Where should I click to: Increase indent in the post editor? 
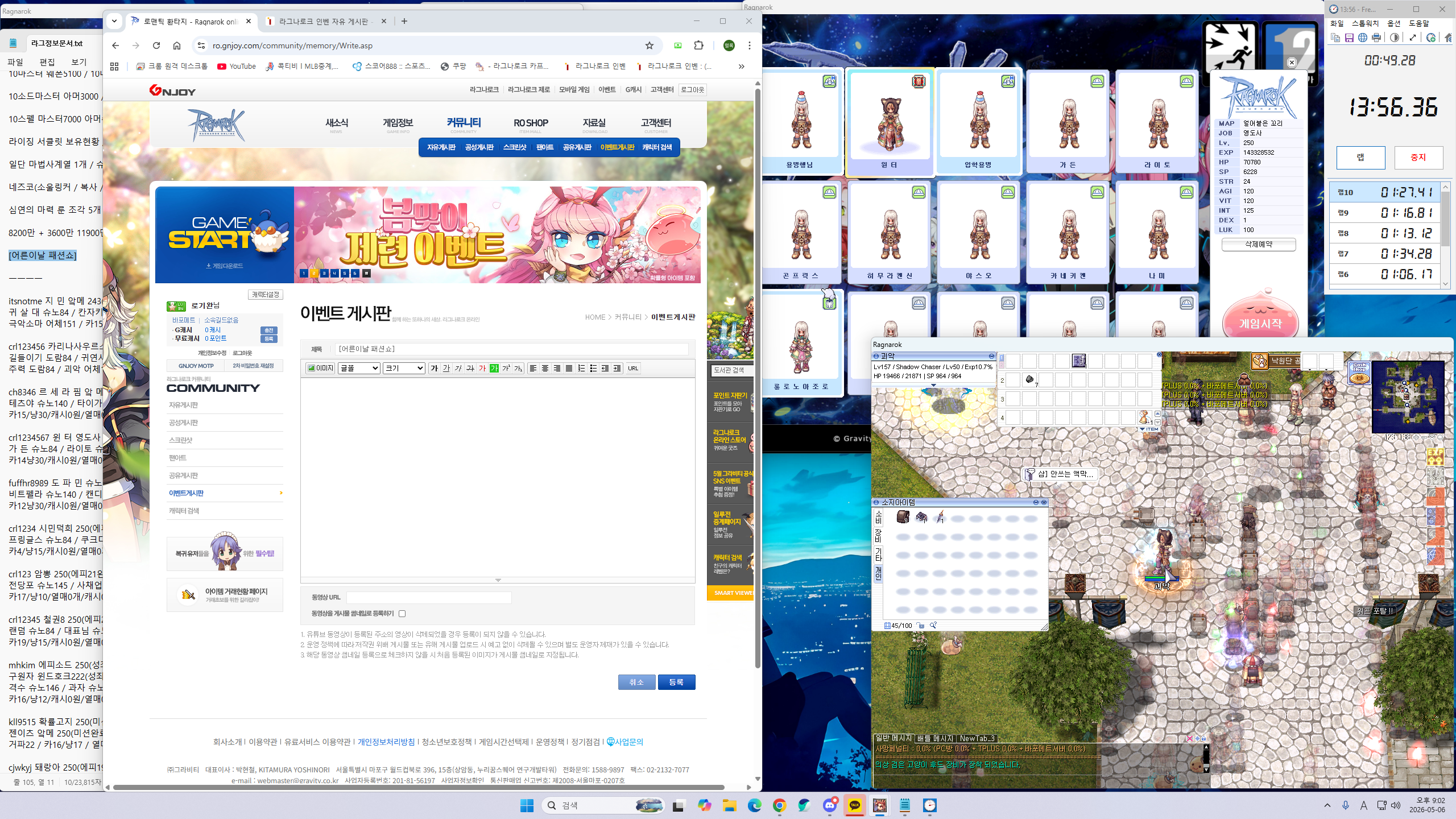click(617, 369)
